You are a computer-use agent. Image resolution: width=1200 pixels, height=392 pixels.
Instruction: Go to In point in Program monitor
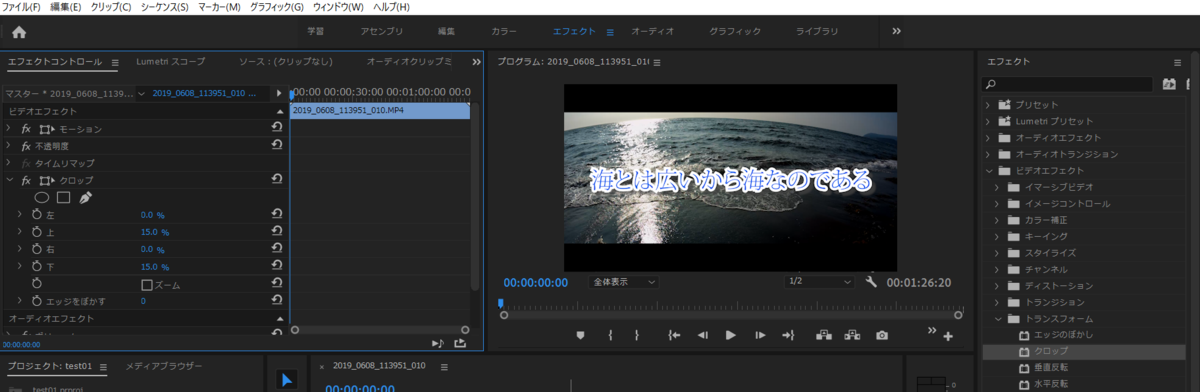pos(675,335)
